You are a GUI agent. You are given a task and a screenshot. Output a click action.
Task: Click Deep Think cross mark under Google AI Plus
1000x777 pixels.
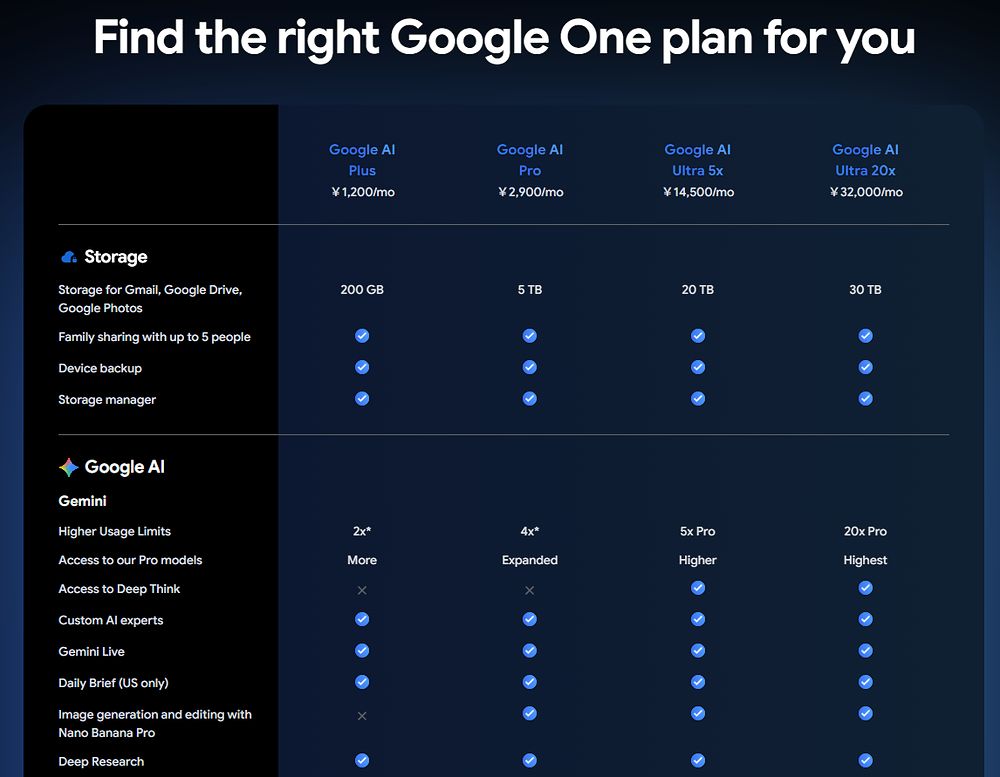pos(362,590)
